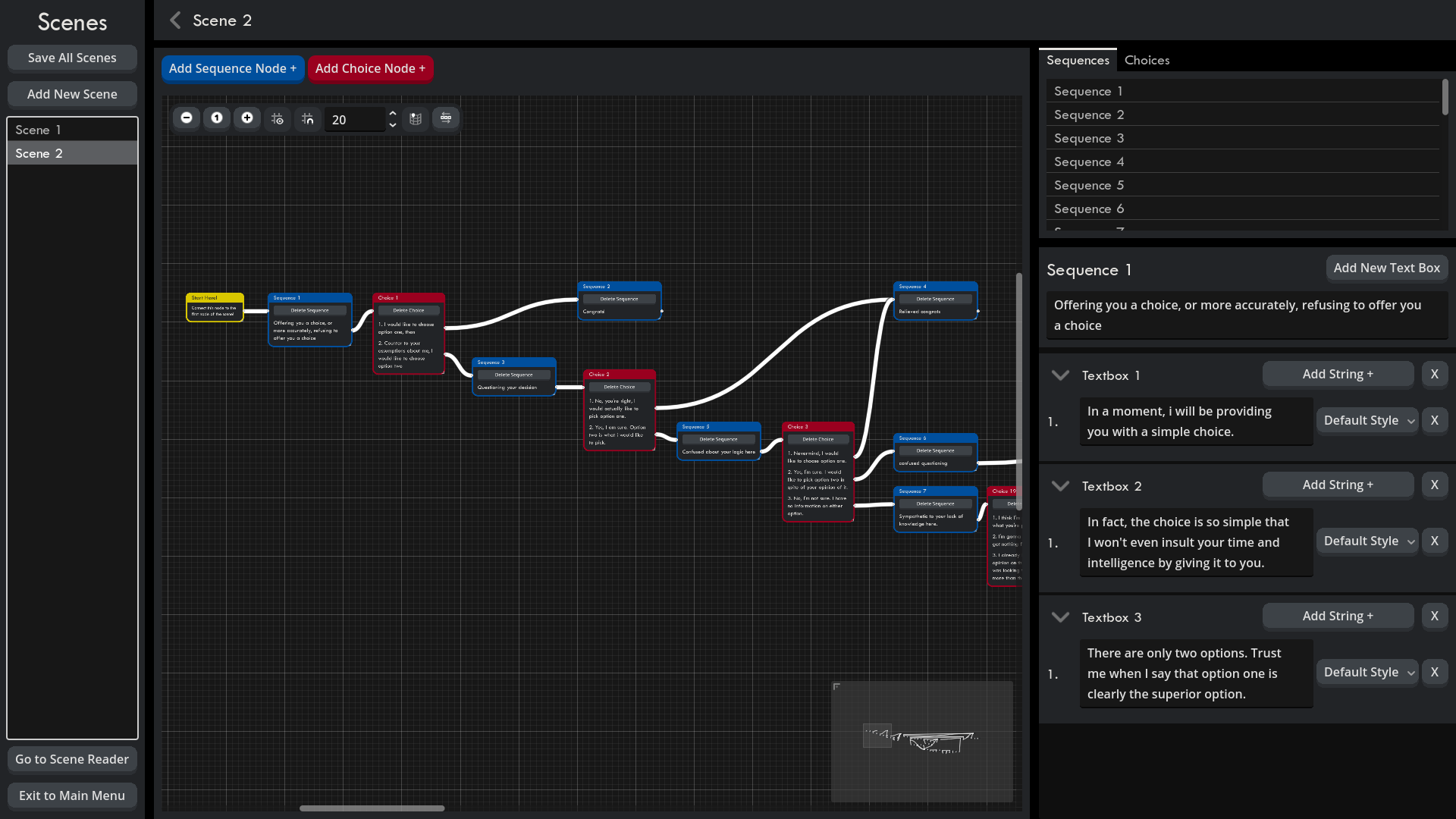This screenshot has width=1456, height=819.
Task: Open Default Style dropdown in Textbox 3
Action: (1367, 672)
